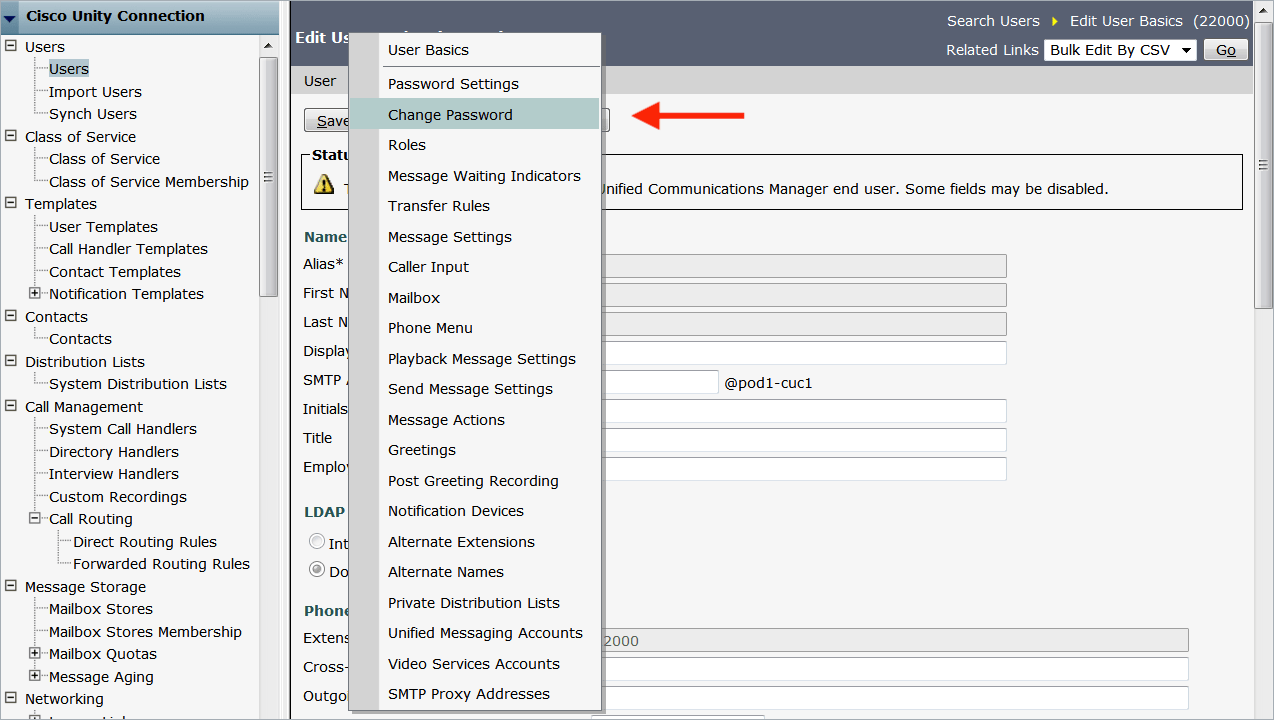This screenshot has height=720, width=1274.
Task: Navigate to Mailbox Stores Membership
Action: click(145, 631)
